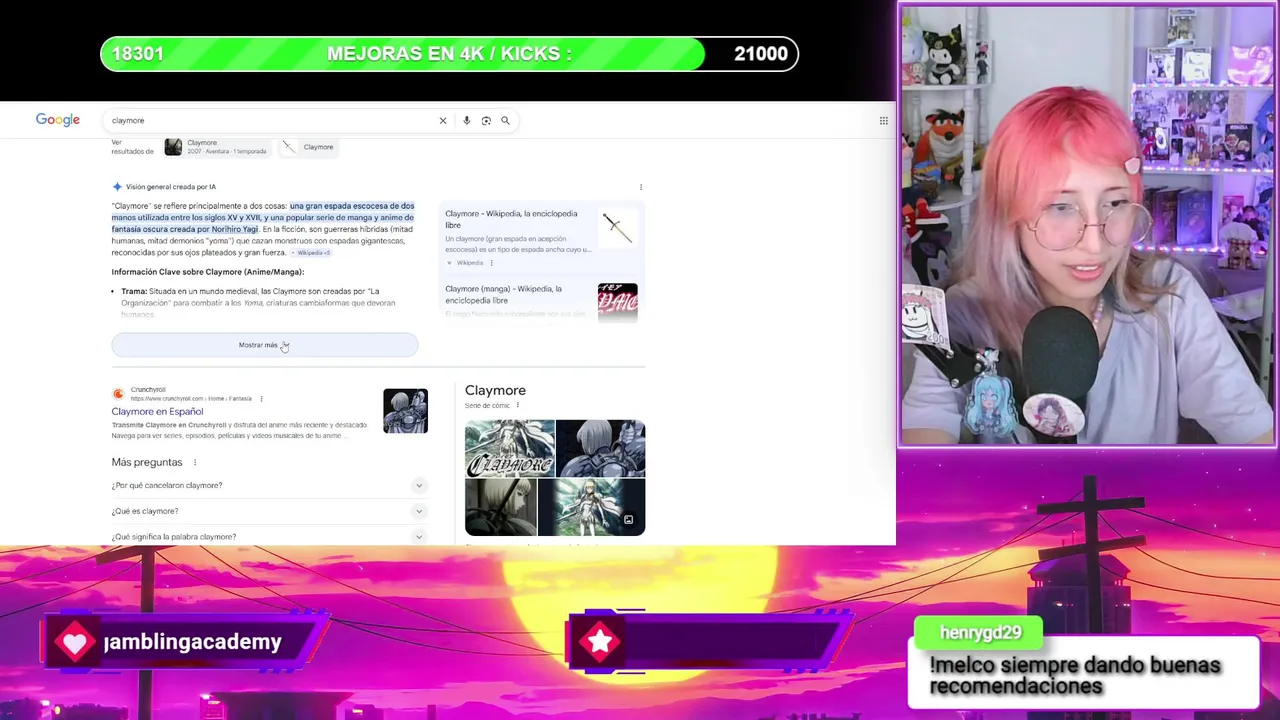Click the Google search input field

(270, 120)
